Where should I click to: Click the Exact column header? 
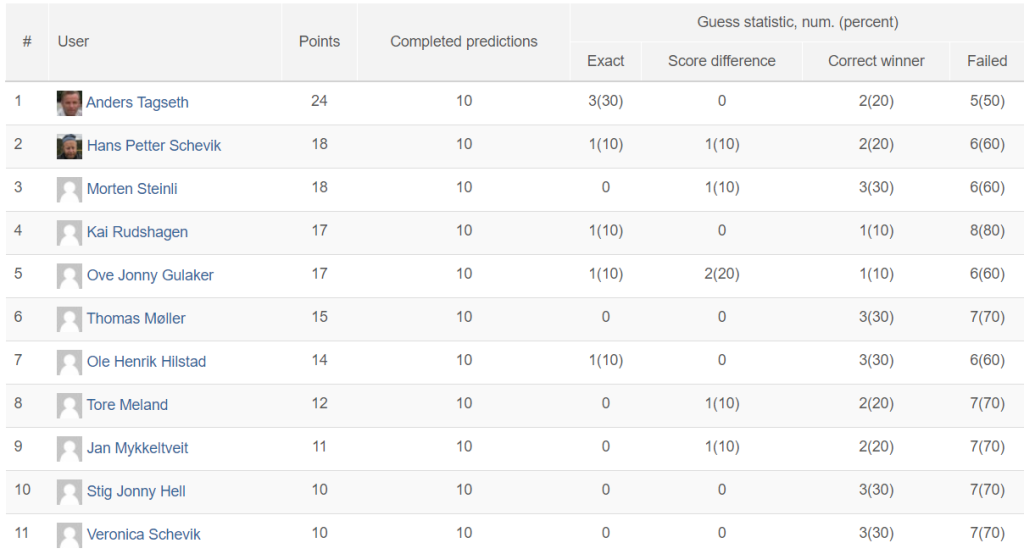pos(605,61)
